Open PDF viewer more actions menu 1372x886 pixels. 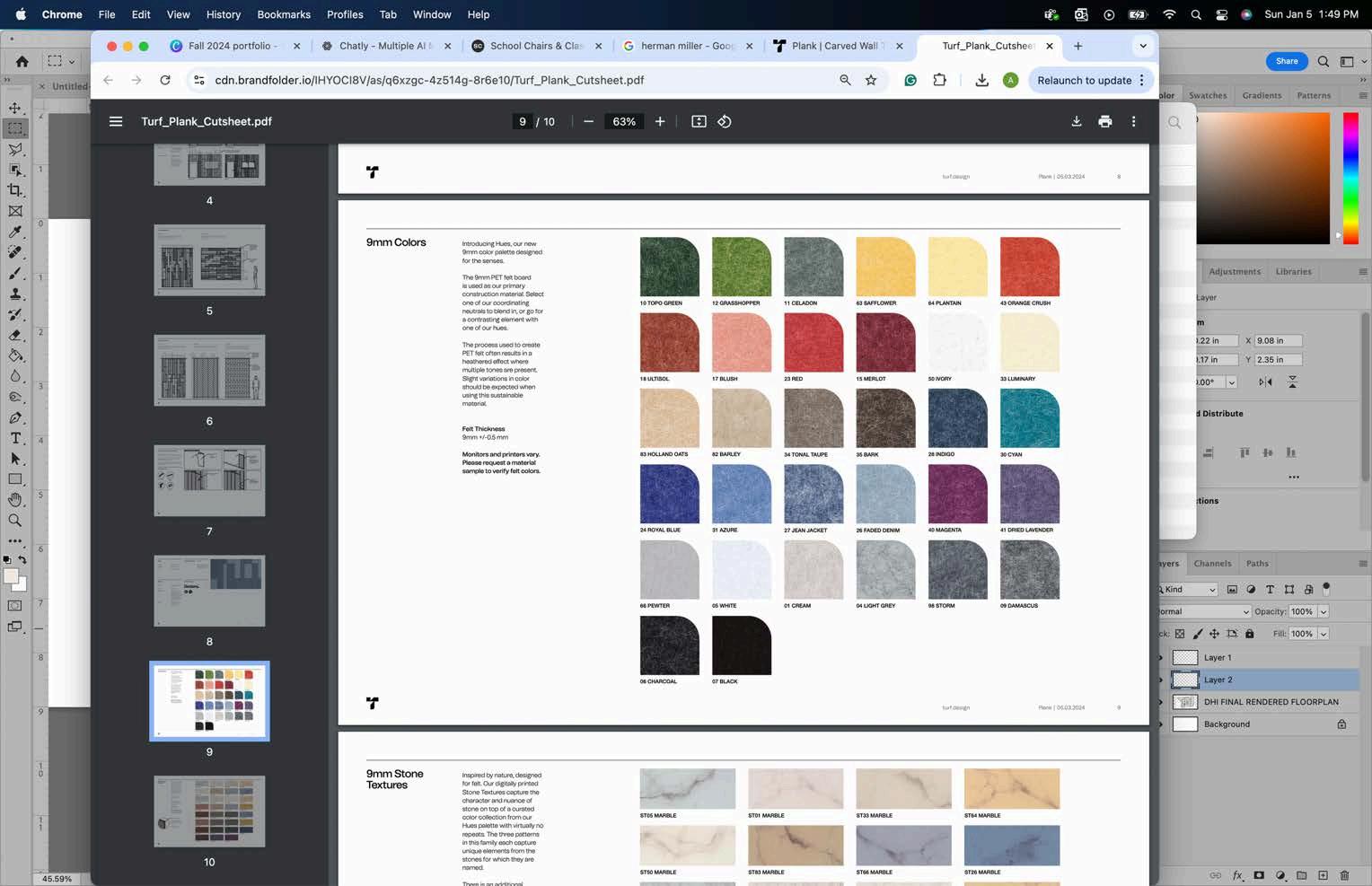pyautogui.click(x=1134, y=121)
